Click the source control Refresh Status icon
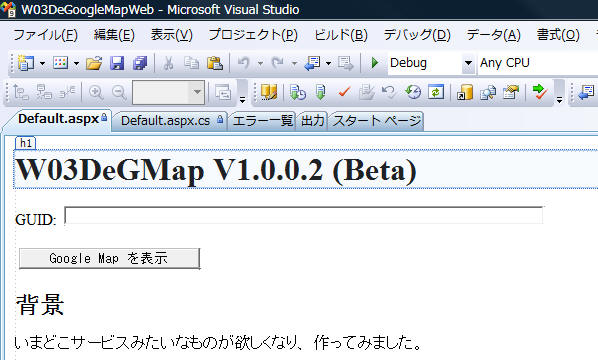Screen dimensions: 598x360 [436, 92]
